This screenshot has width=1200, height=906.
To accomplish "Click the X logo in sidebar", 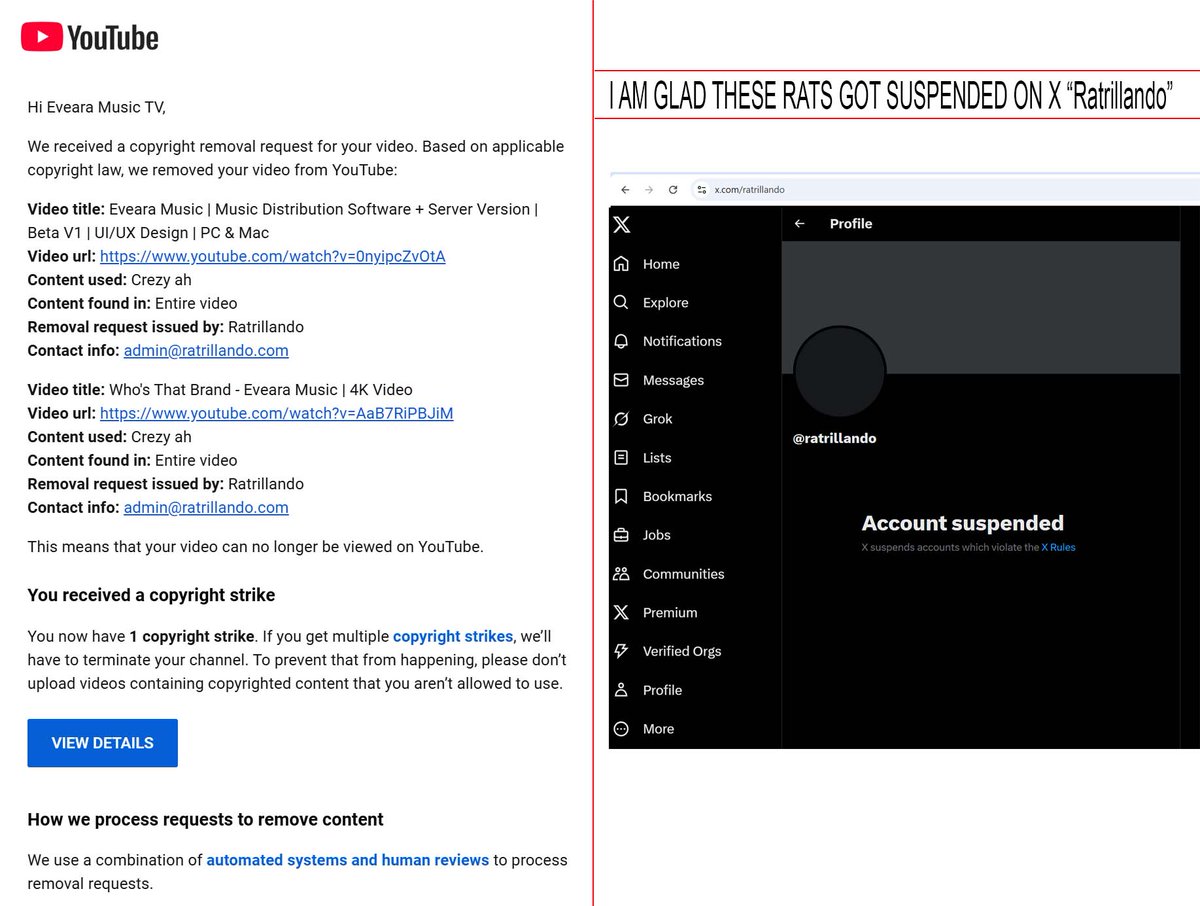I will click(621, 225).
